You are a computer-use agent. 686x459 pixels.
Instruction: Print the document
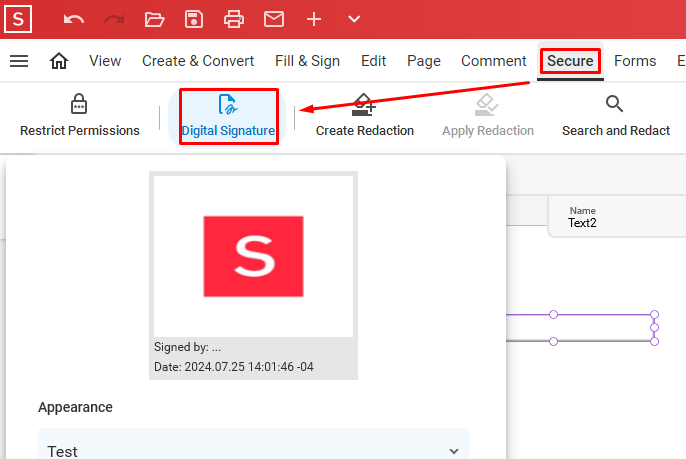tap(234, 19)
